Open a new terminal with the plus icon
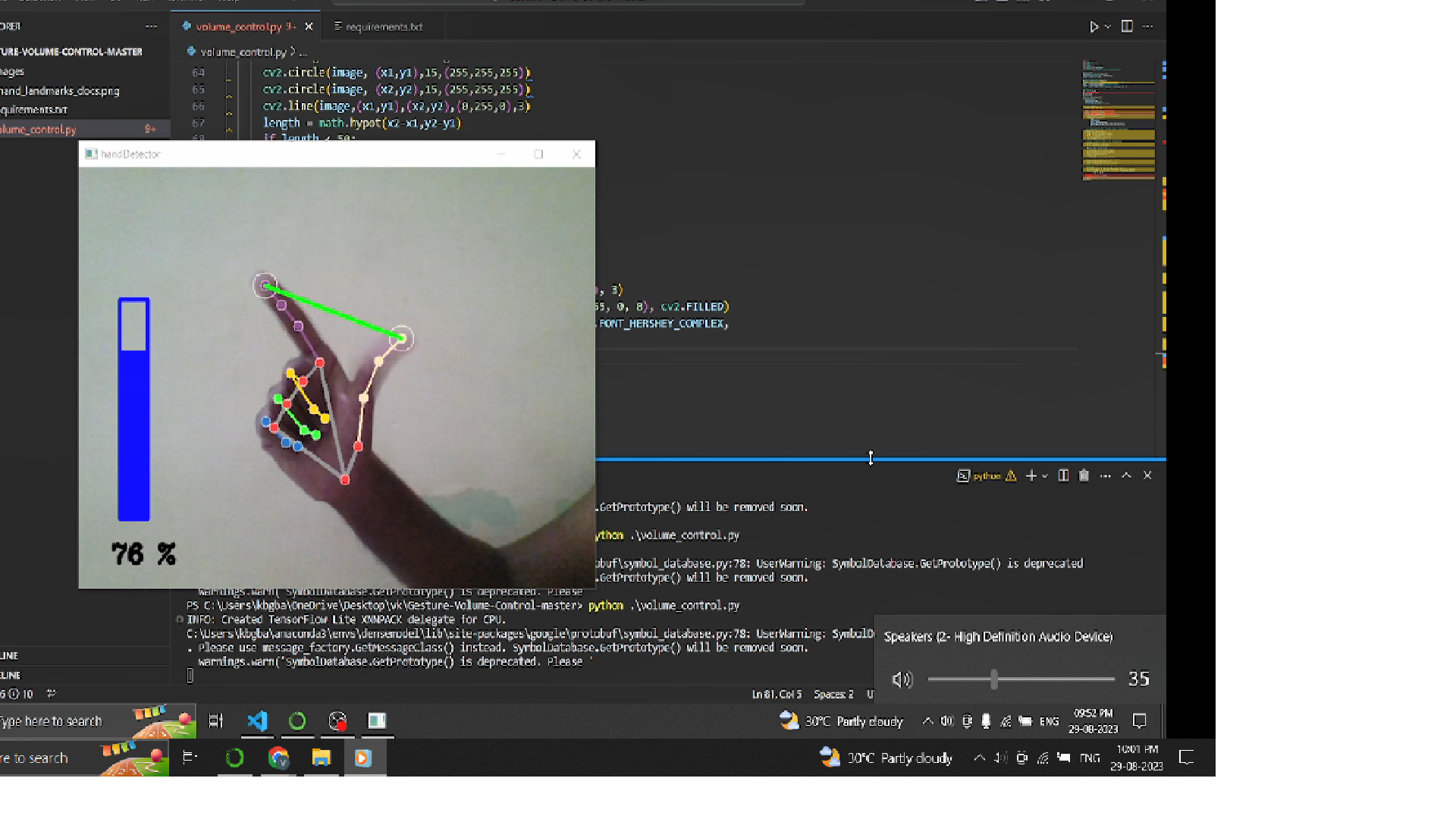 [1031, 475]
